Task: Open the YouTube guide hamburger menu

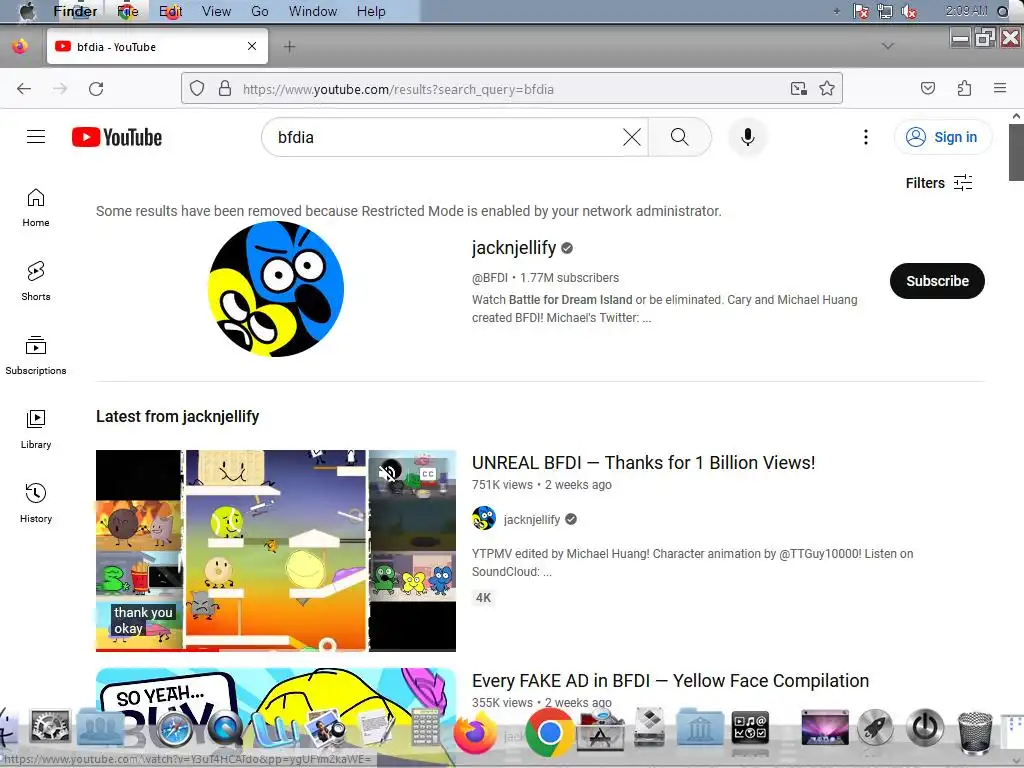Action: point(36,136)
